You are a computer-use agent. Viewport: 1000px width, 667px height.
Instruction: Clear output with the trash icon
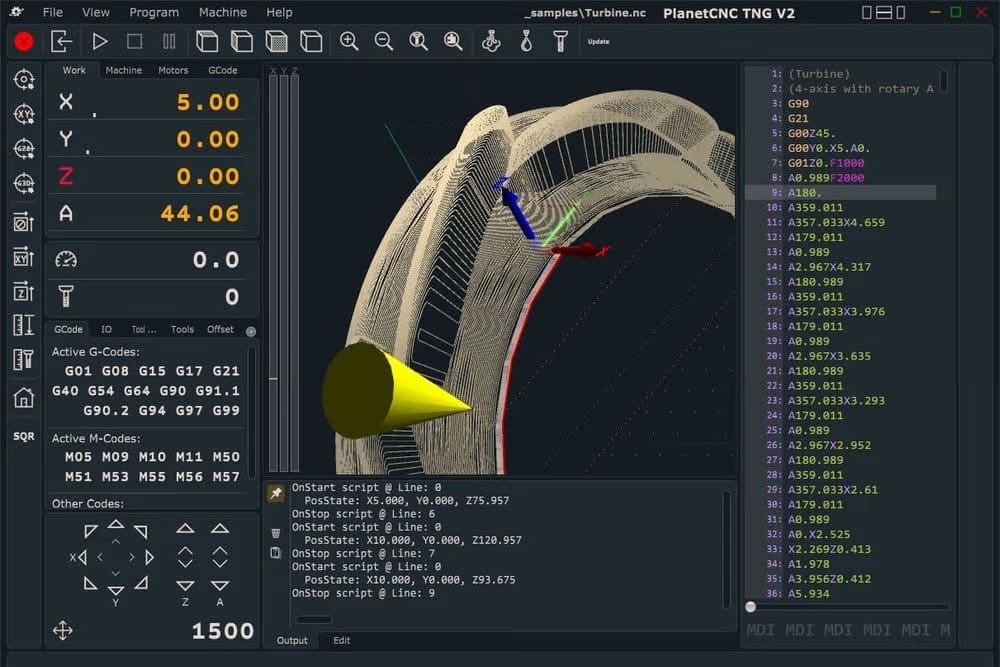click(x=276, y=532)
